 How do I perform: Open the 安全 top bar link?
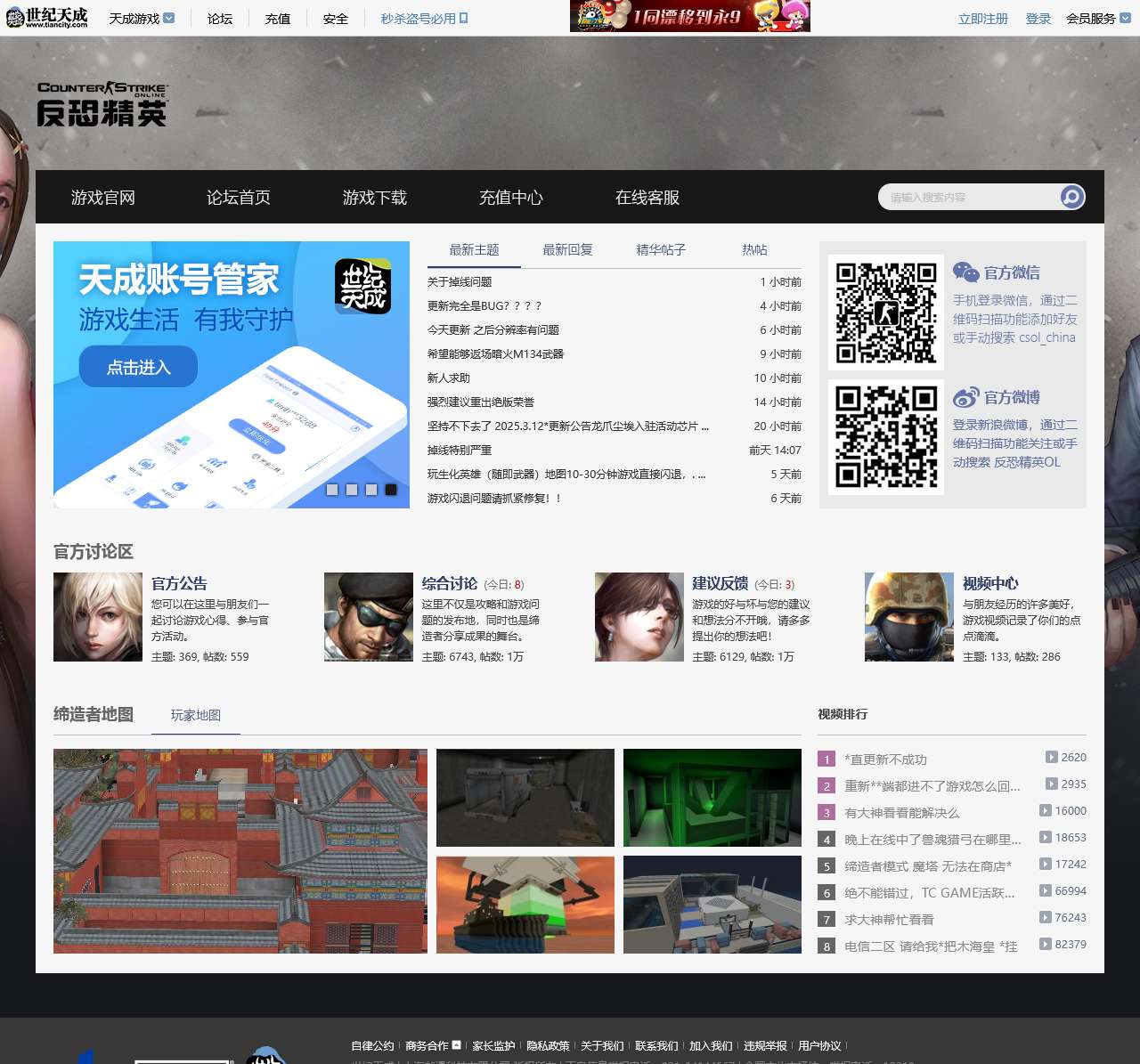click(336, 18)
